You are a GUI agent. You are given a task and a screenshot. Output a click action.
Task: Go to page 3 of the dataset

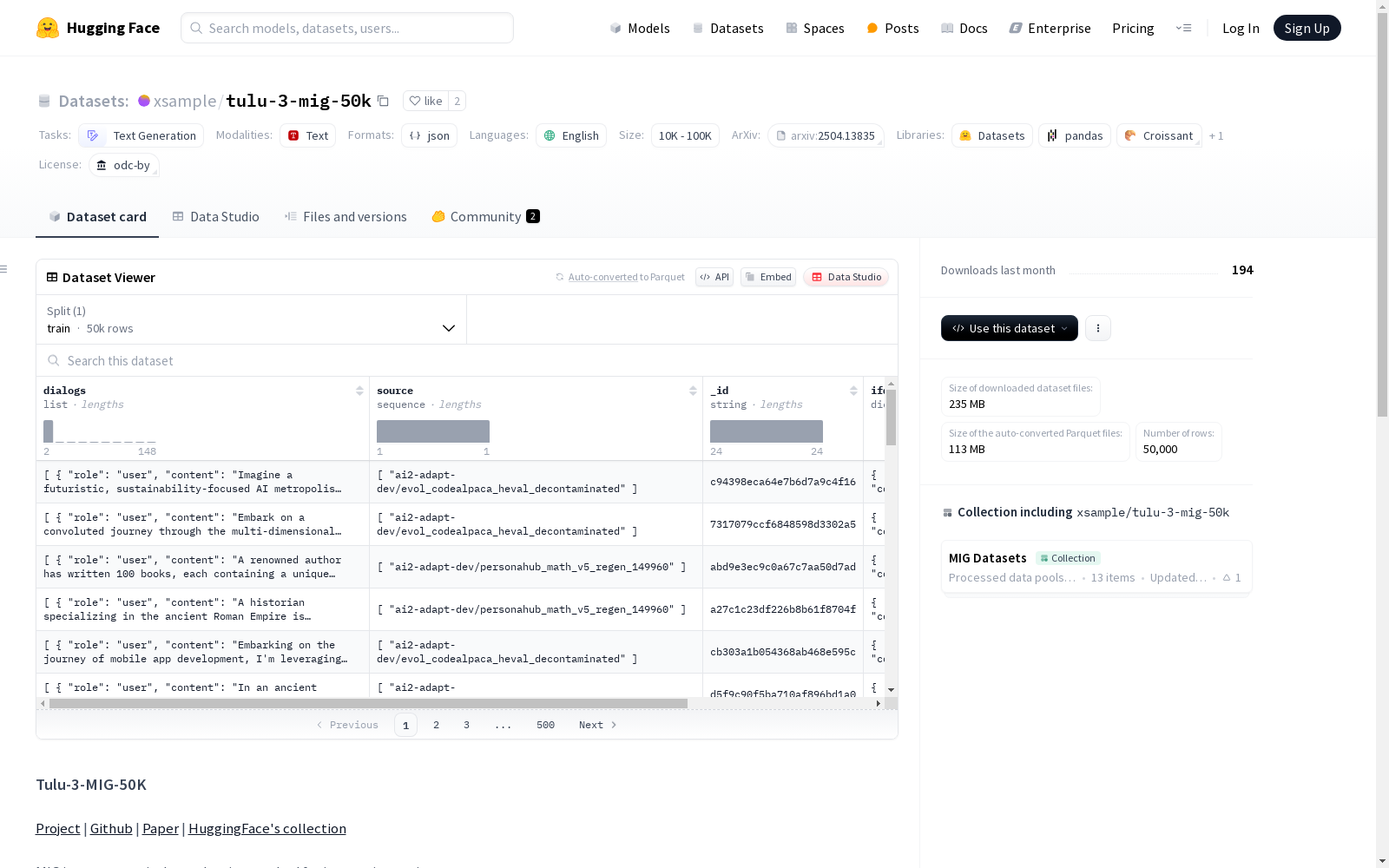[x=466, y=725]
